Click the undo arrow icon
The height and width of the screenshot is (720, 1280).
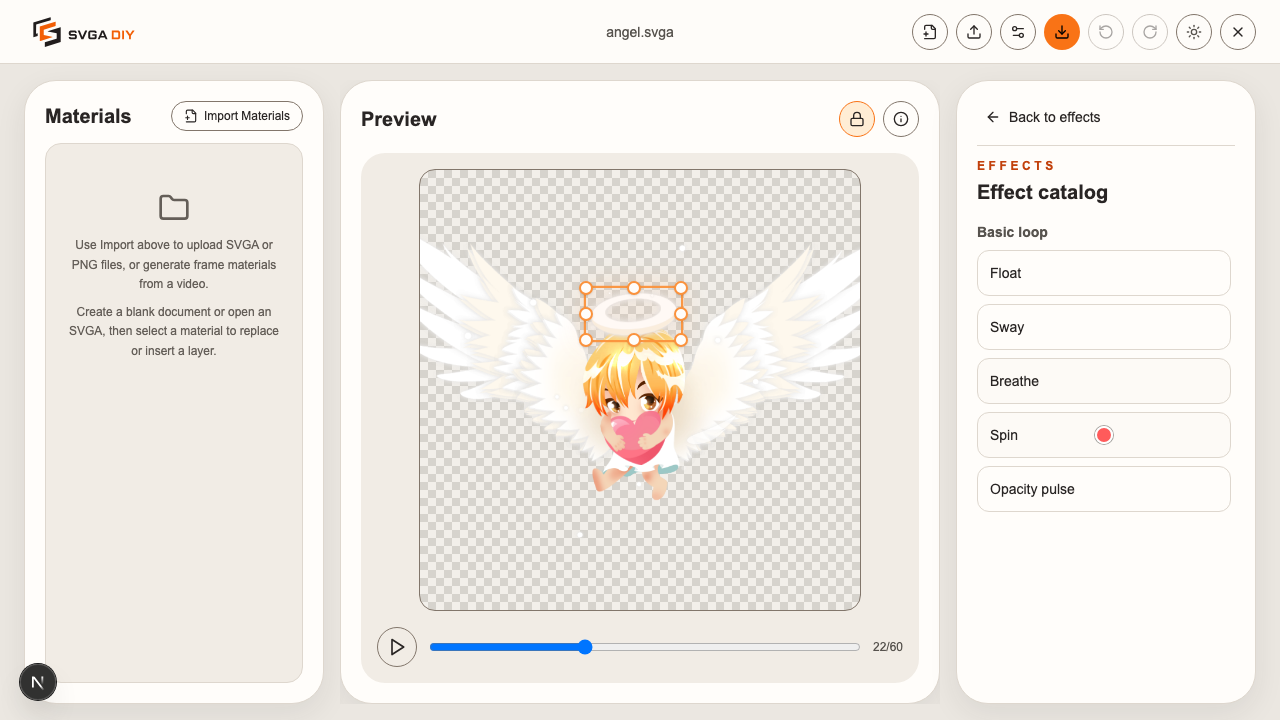click(1106, 32)
